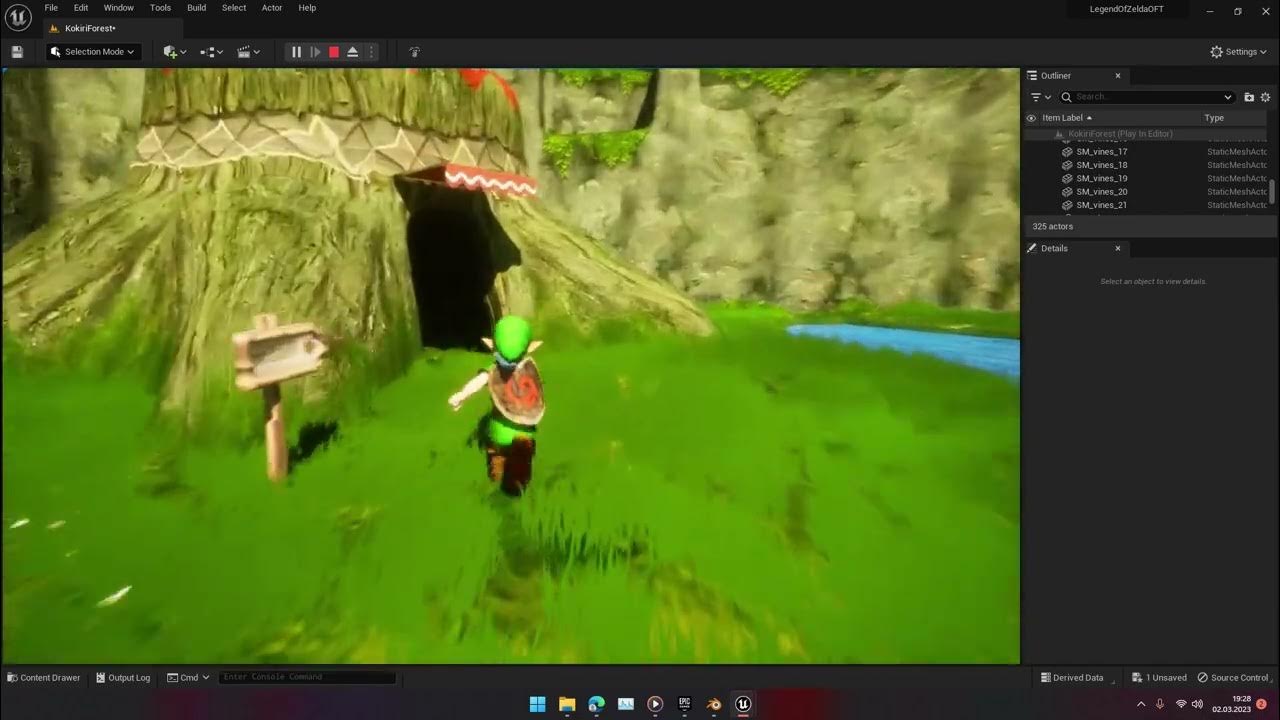Open File Explorer from the taskbar
Image resolution: width=1280 pixels, height=720 pixels.
(567, 704)
